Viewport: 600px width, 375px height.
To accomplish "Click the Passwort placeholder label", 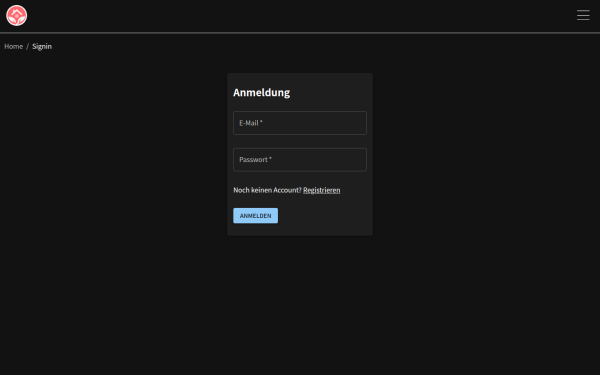I will tap(253, 160).
